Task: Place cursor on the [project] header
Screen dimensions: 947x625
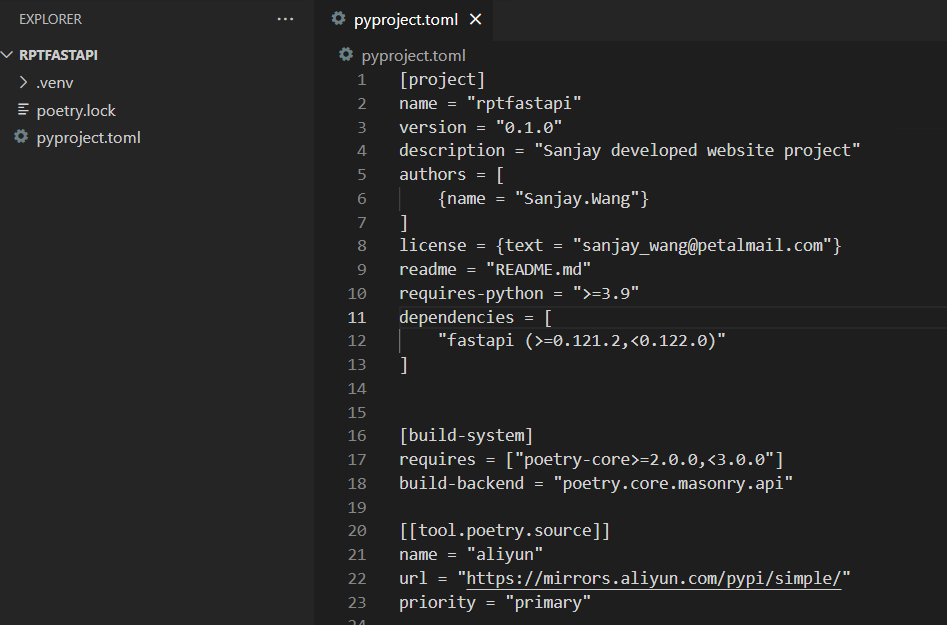Action: [442, 80]
